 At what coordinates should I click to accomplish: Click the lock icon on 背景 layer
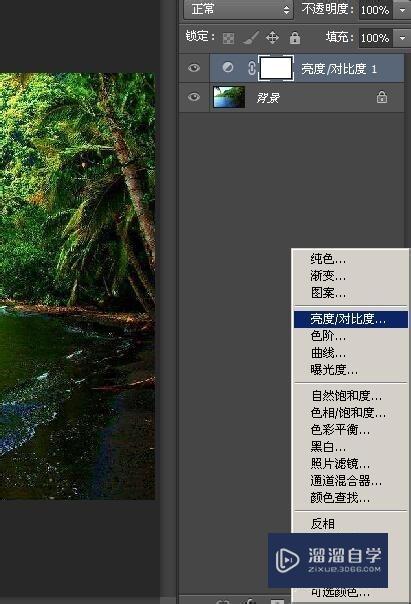point(382,97)
